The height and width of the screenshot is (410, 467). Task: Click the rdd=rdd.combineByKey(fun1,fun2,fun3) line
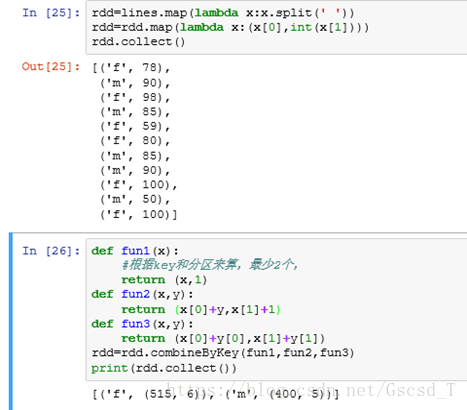tap(223, 353)
